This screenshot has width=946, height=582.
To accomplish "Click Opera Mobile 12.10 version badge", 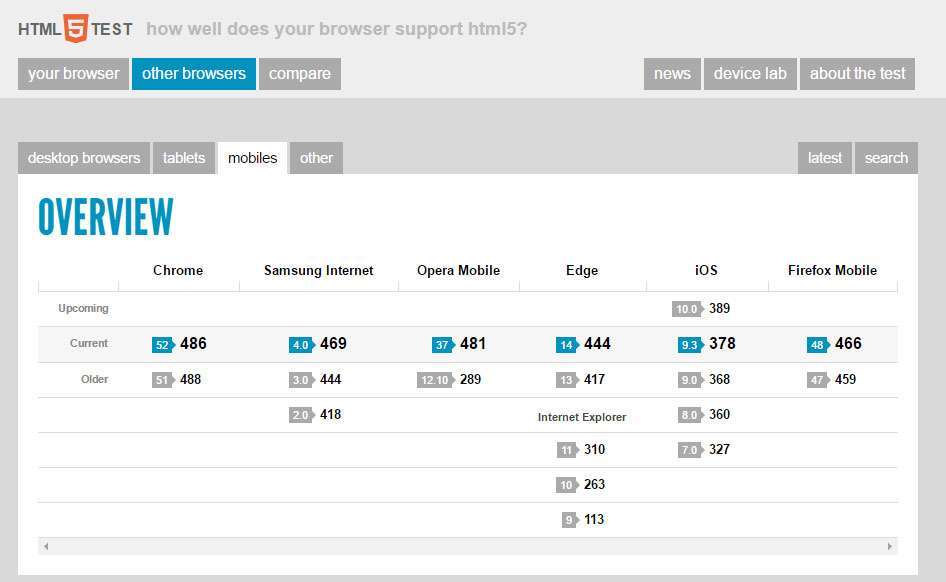I will pyautogui.click(x=436, y=380).
